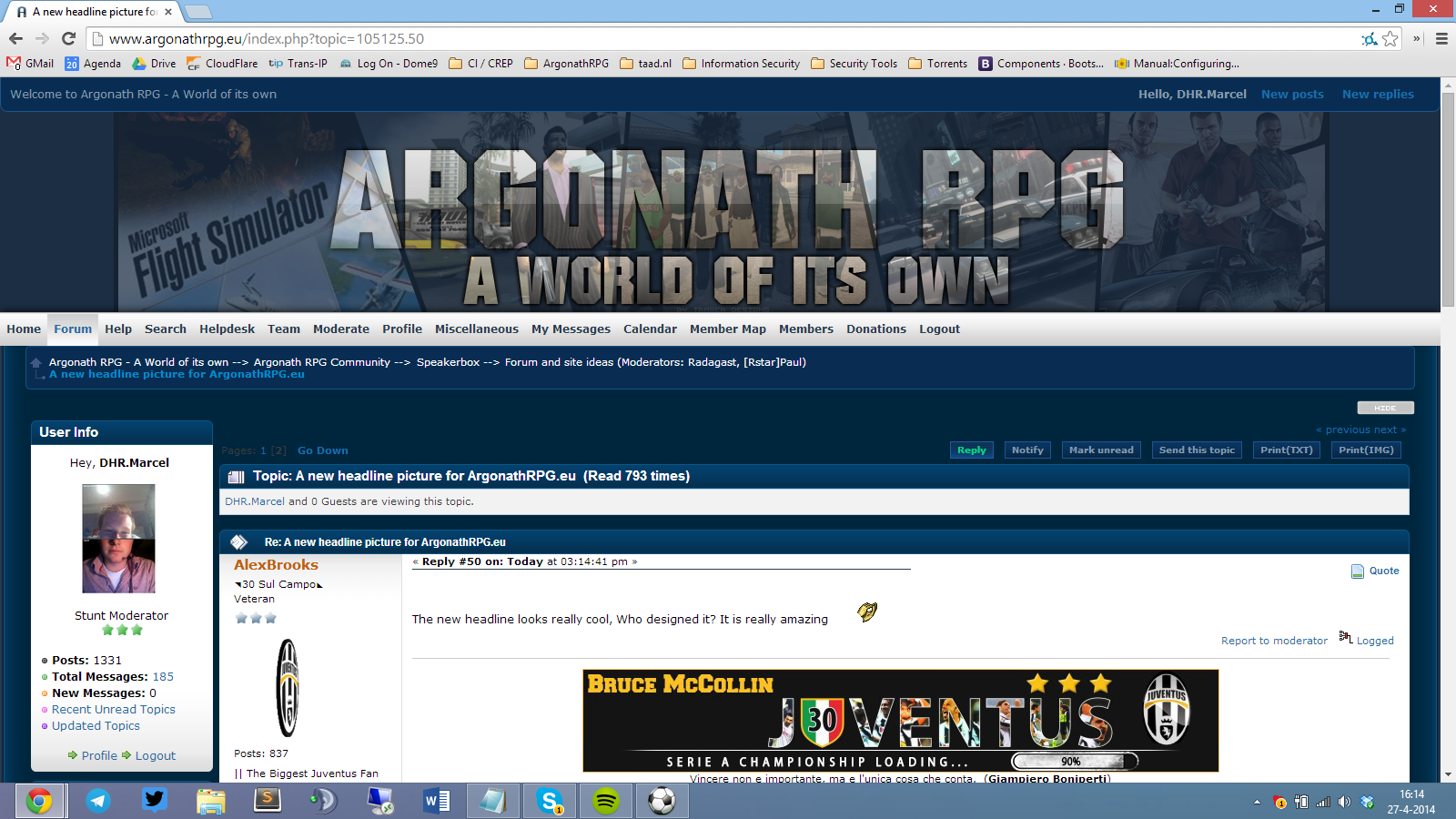The height and width of the screenshot is (819, 1456).
Task: Open Helpdesk menu item
Action: (227, 329)
